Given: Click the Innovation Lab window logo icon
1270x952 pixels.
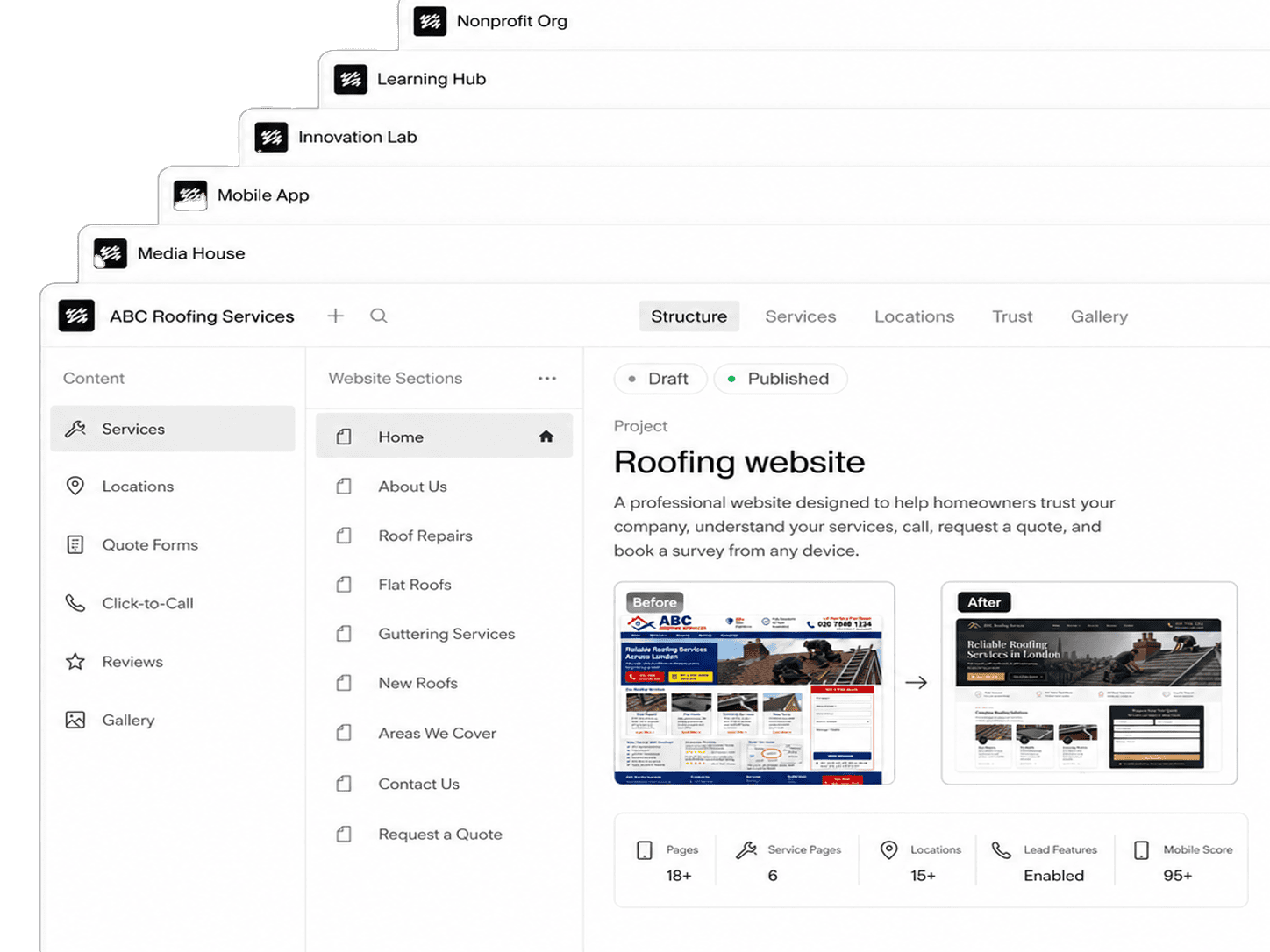Looking at the screenshot, I should (x=271, y=137).
